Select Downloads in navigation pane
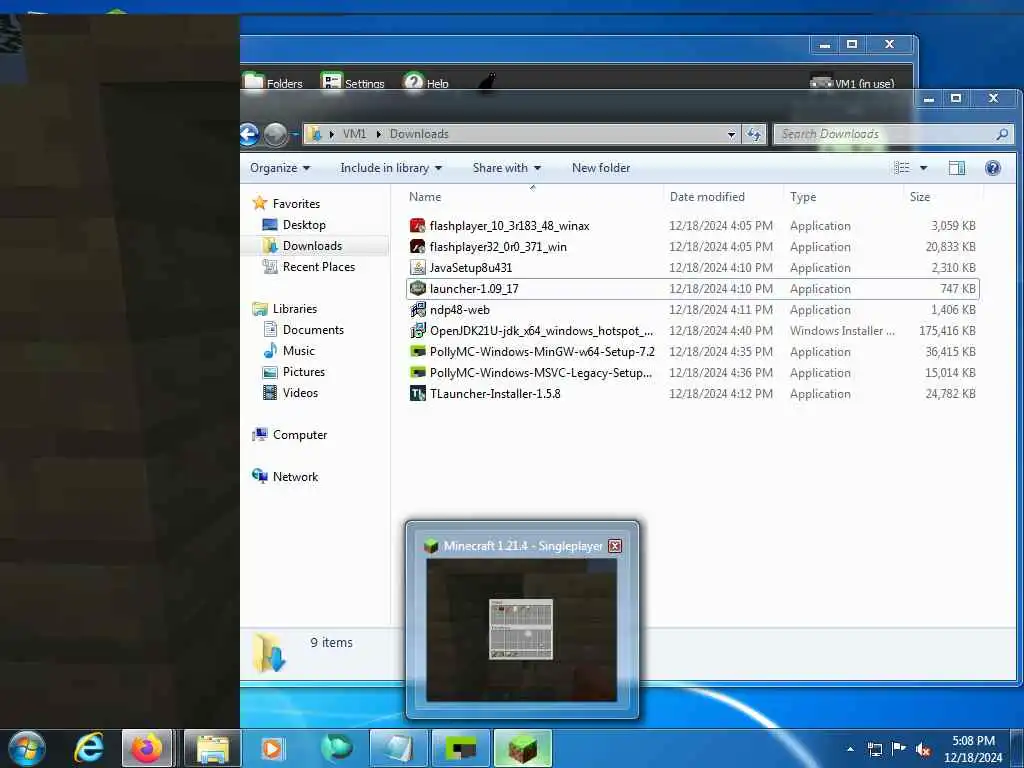Viewport: 1024px width, 768px height. tap(312, 246)
